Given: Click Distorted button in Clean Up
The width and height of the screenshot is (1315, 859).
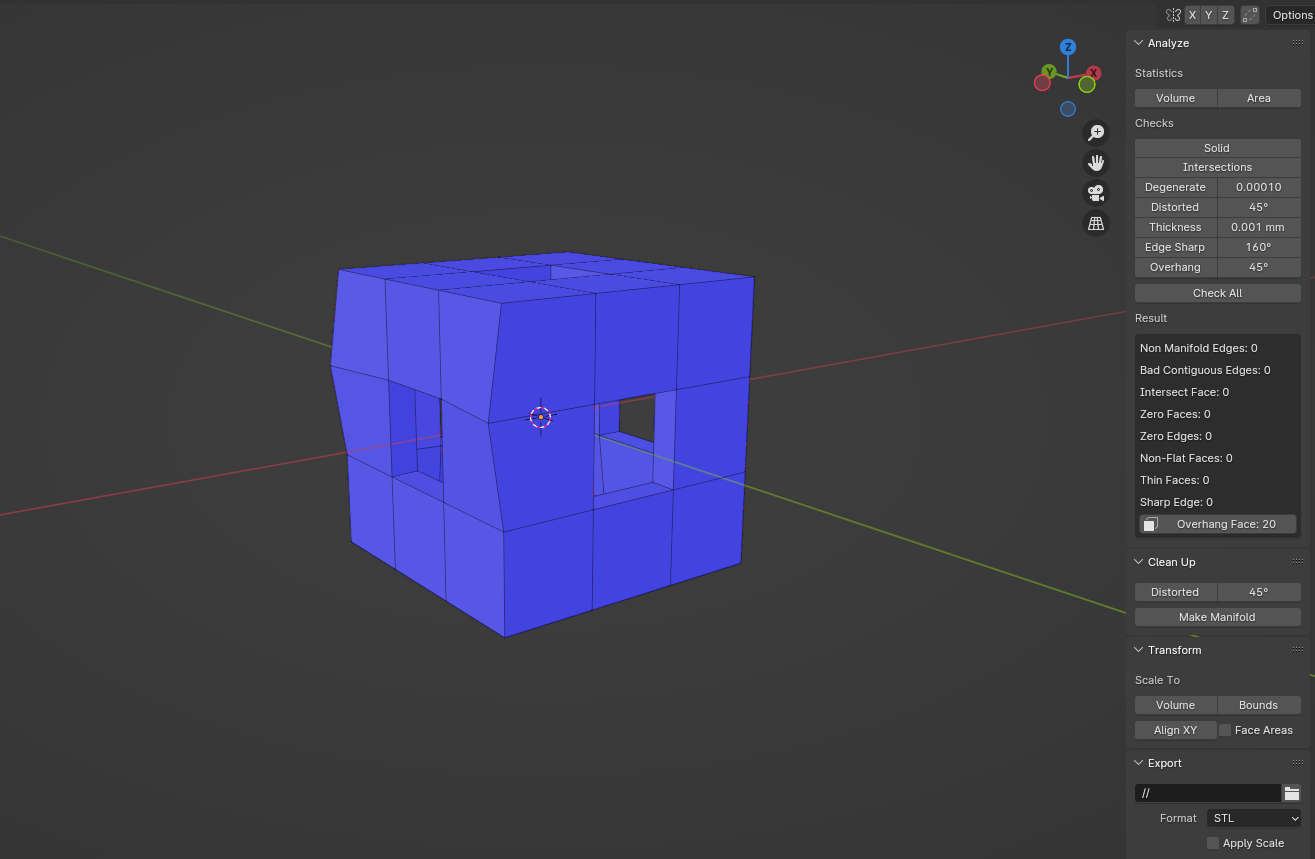Looking at the screenshot, I should click(1176, 592).
